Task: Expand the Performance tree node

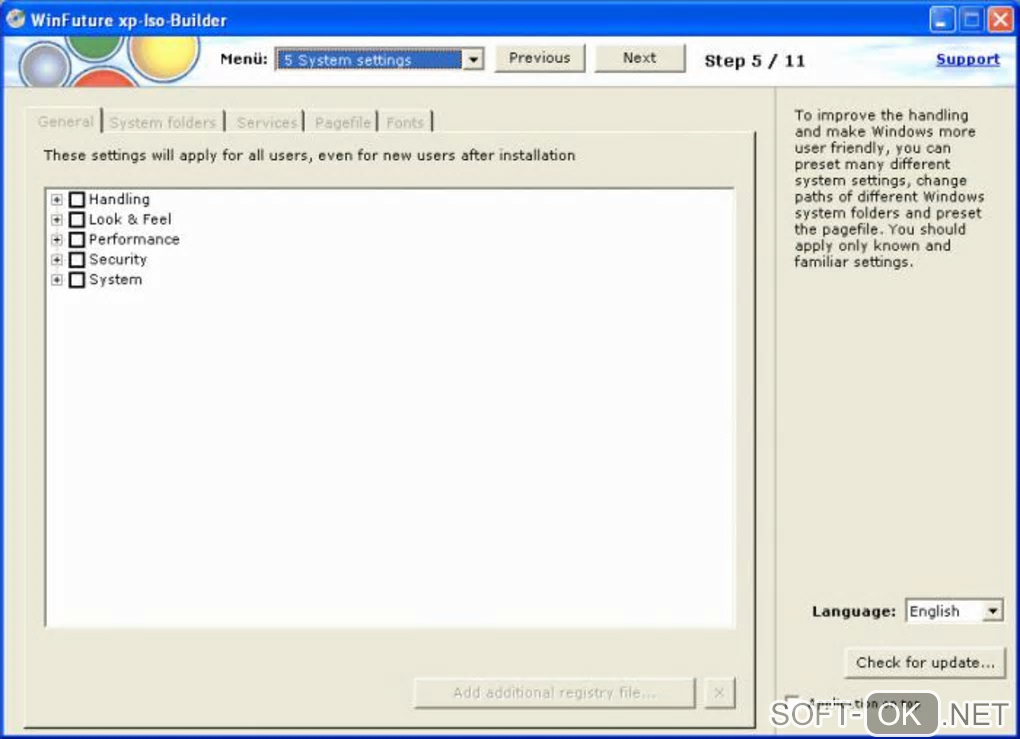Action: click(x=57, y=239)
